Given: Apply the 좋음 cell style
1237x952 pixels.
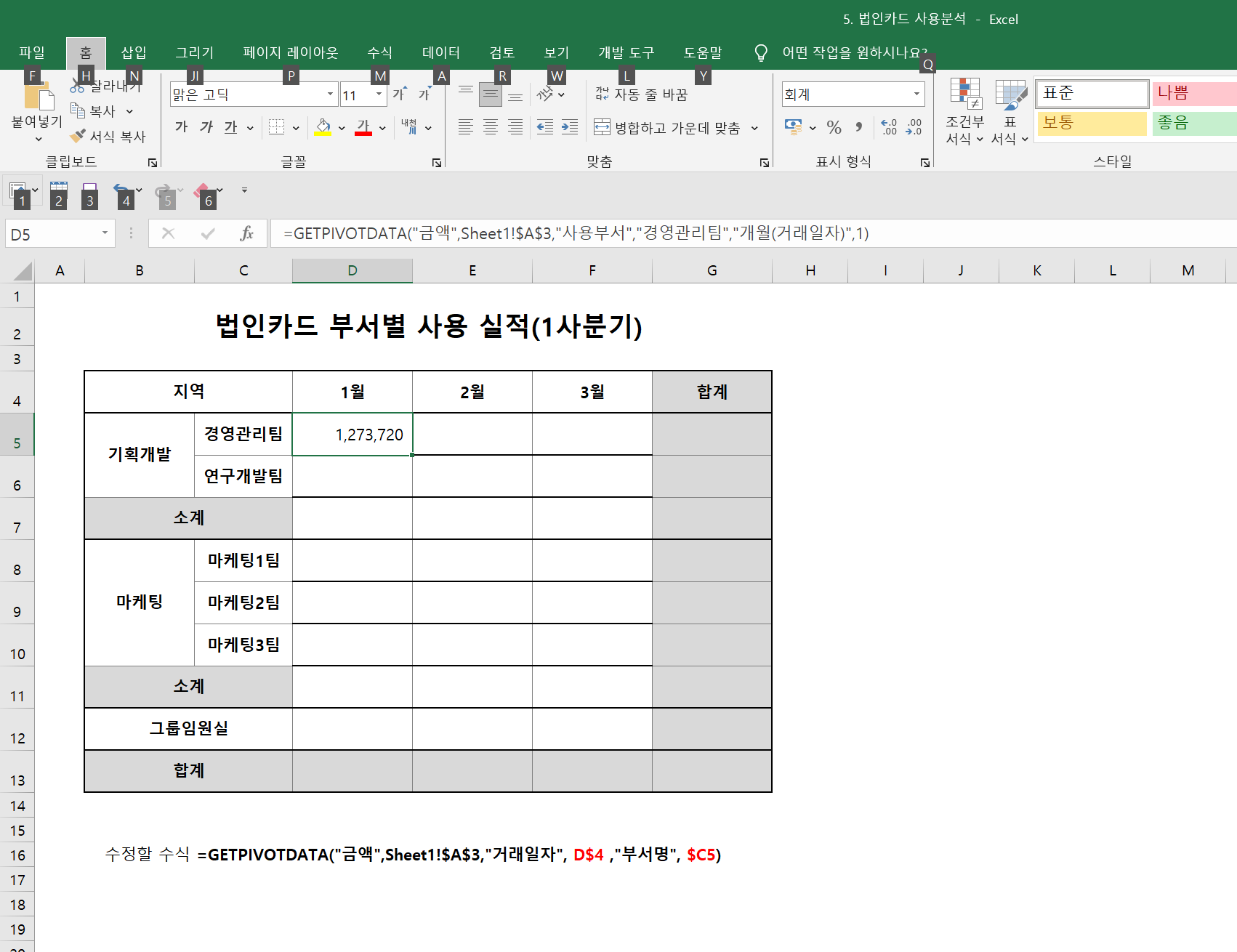Looking at the screenshot, I should [1193, 123].
